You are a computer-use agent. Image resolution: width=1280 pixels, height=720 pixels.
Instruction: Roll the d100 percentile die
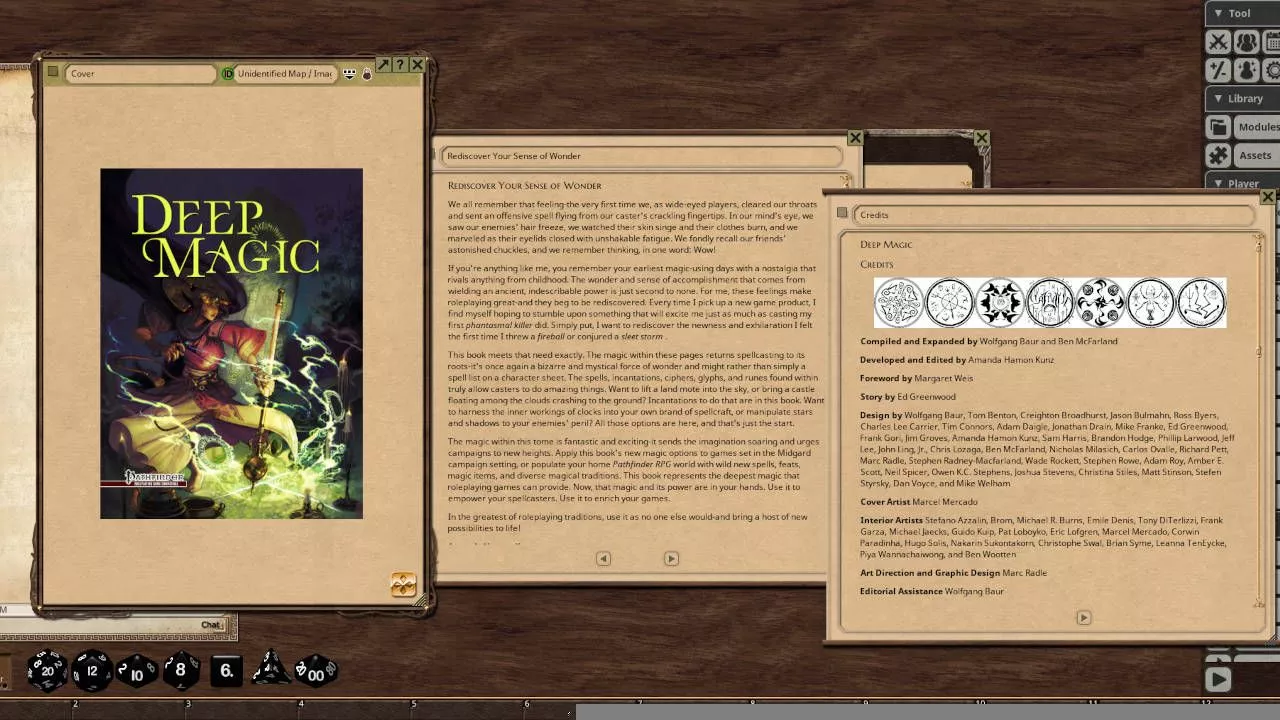[x=315, y=670]
